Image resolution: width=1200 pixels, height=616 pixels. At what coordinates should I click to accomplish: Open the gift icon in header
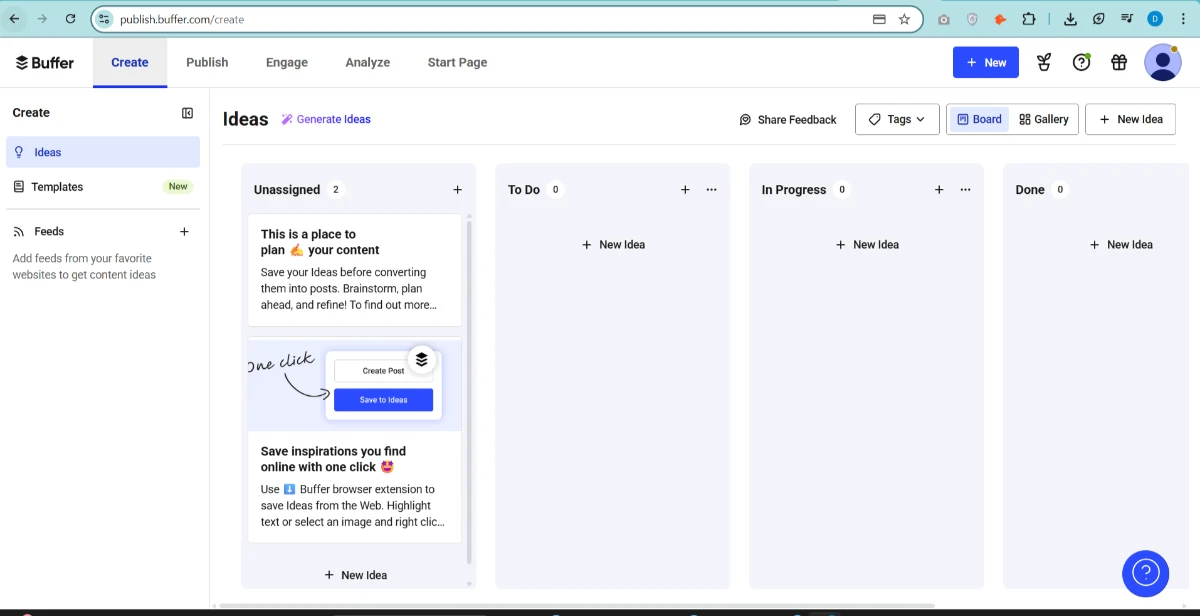click(x=1119, y=62)
